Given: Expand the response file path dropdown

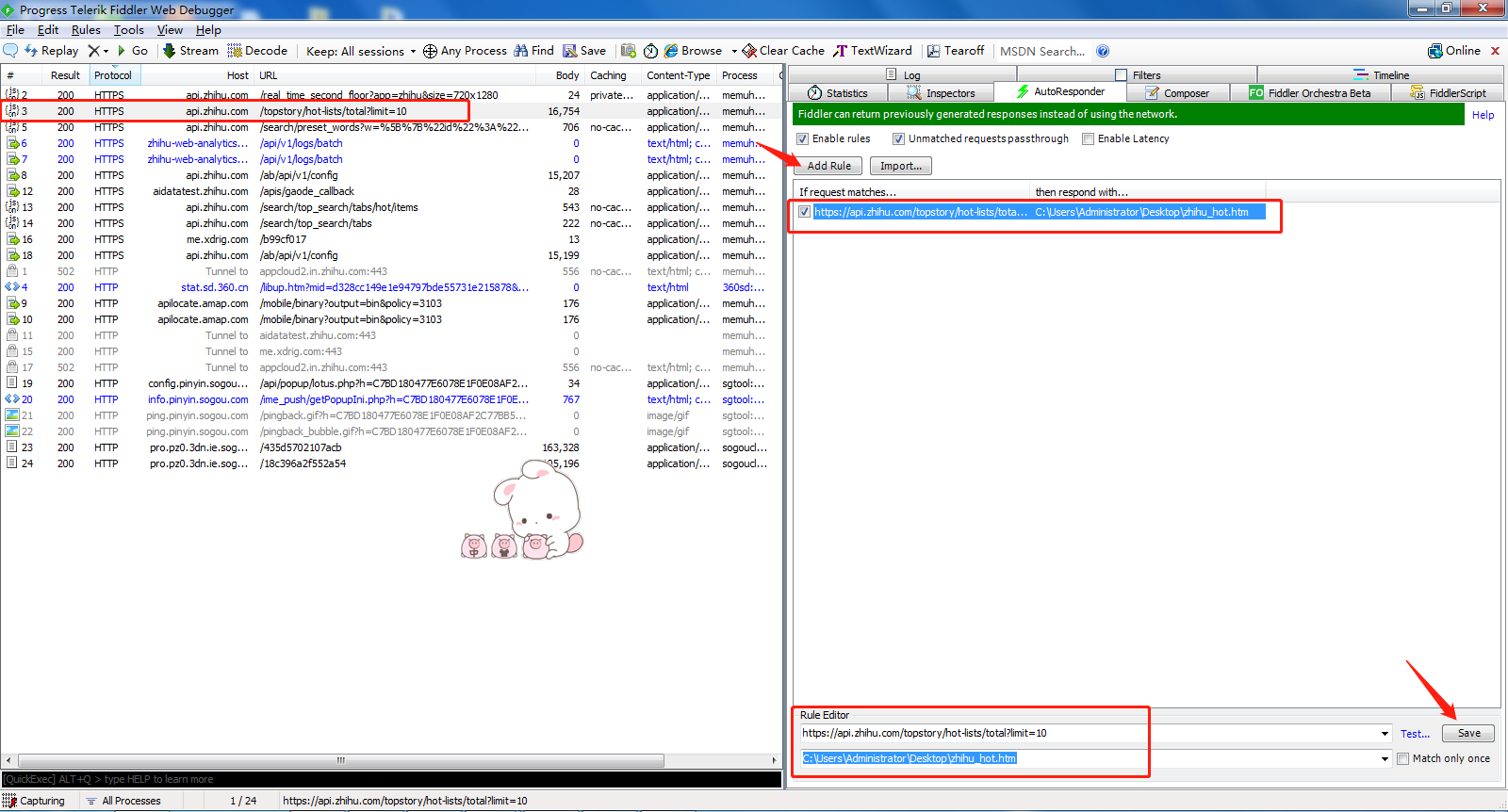Looking at the screenshot, I should (x=1385, y=758).
